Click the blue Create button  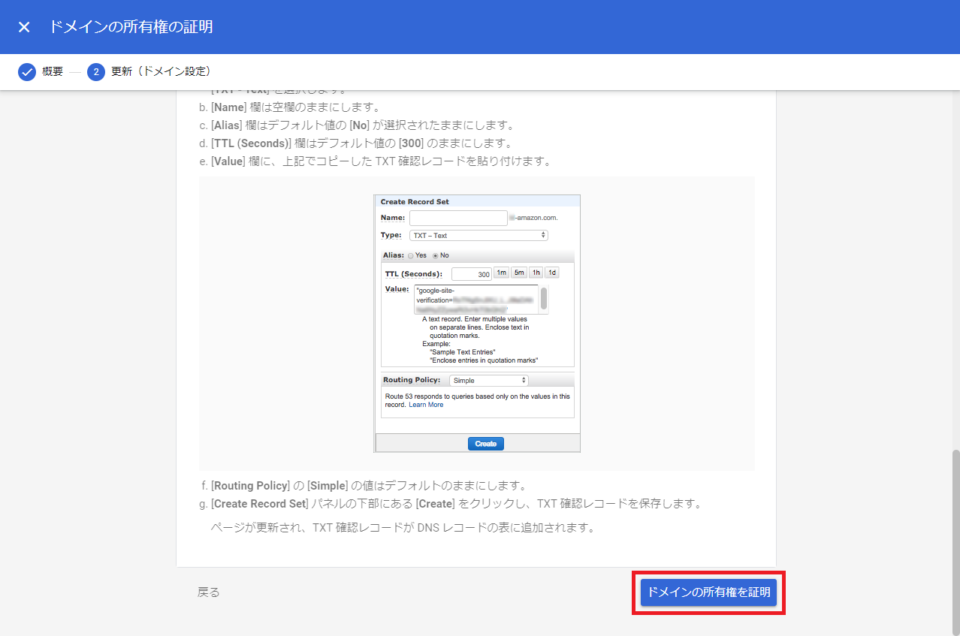486,443
